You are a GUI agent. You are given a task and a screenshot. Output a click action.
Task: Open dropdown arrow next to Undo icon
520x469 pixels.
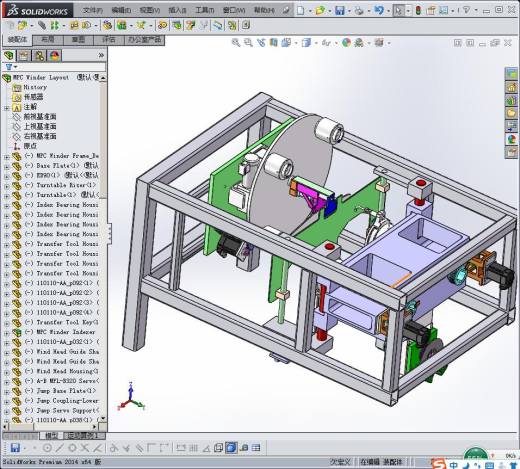click(388, 11)
